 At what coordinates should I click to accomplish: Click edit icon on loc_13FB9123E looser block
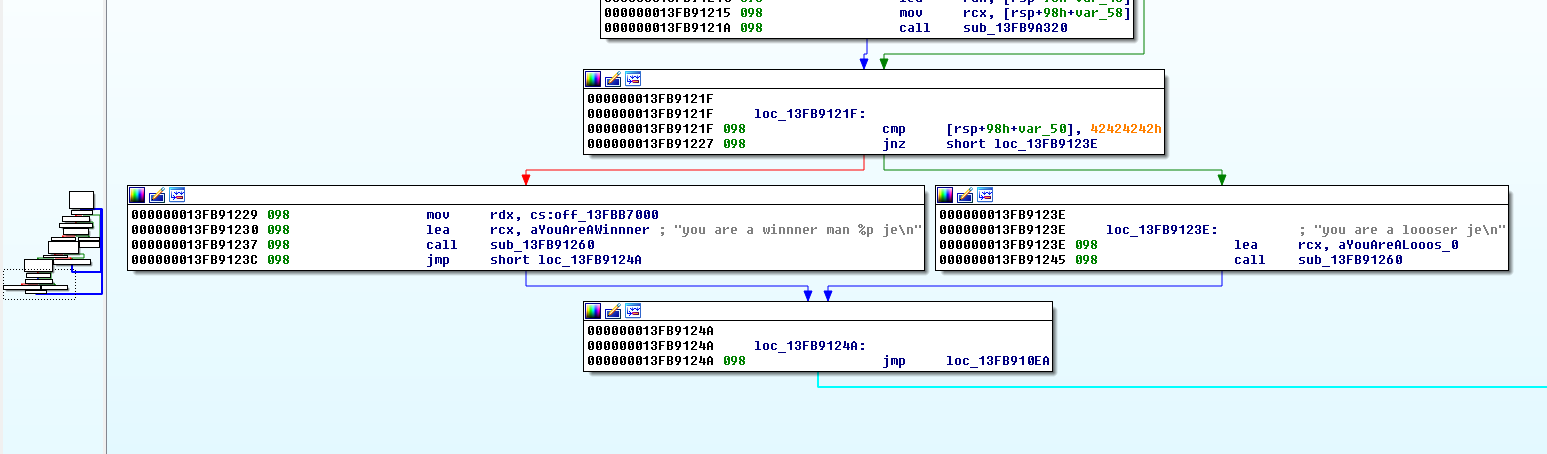click(965, 195)
